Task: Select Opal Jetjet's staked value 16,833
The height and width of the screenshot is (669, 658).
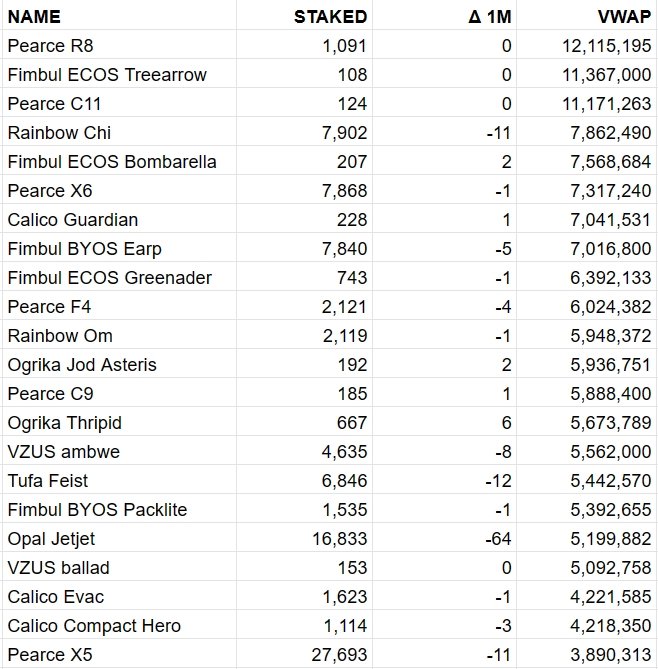Action: [x=336, y=539]
